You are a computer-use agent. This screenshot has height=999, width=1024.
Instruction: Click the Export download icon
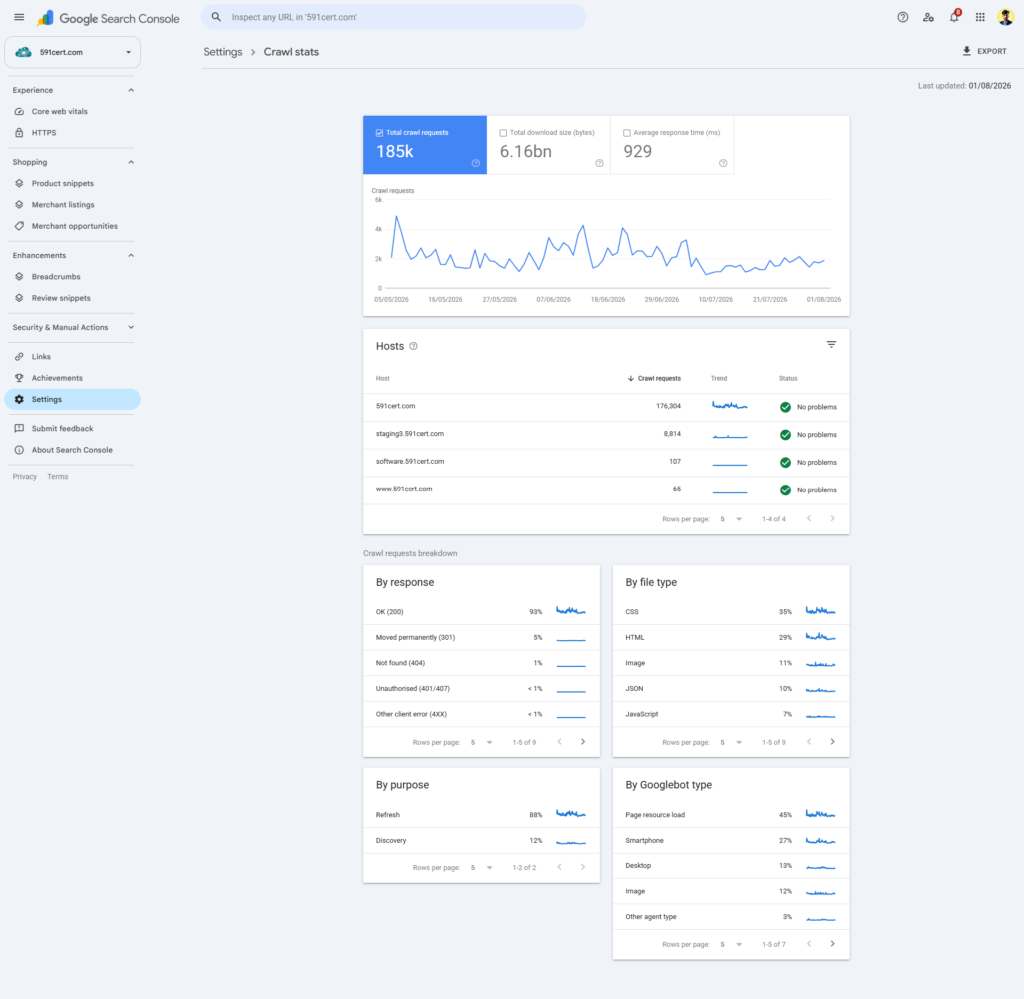(x=967, y=51)
